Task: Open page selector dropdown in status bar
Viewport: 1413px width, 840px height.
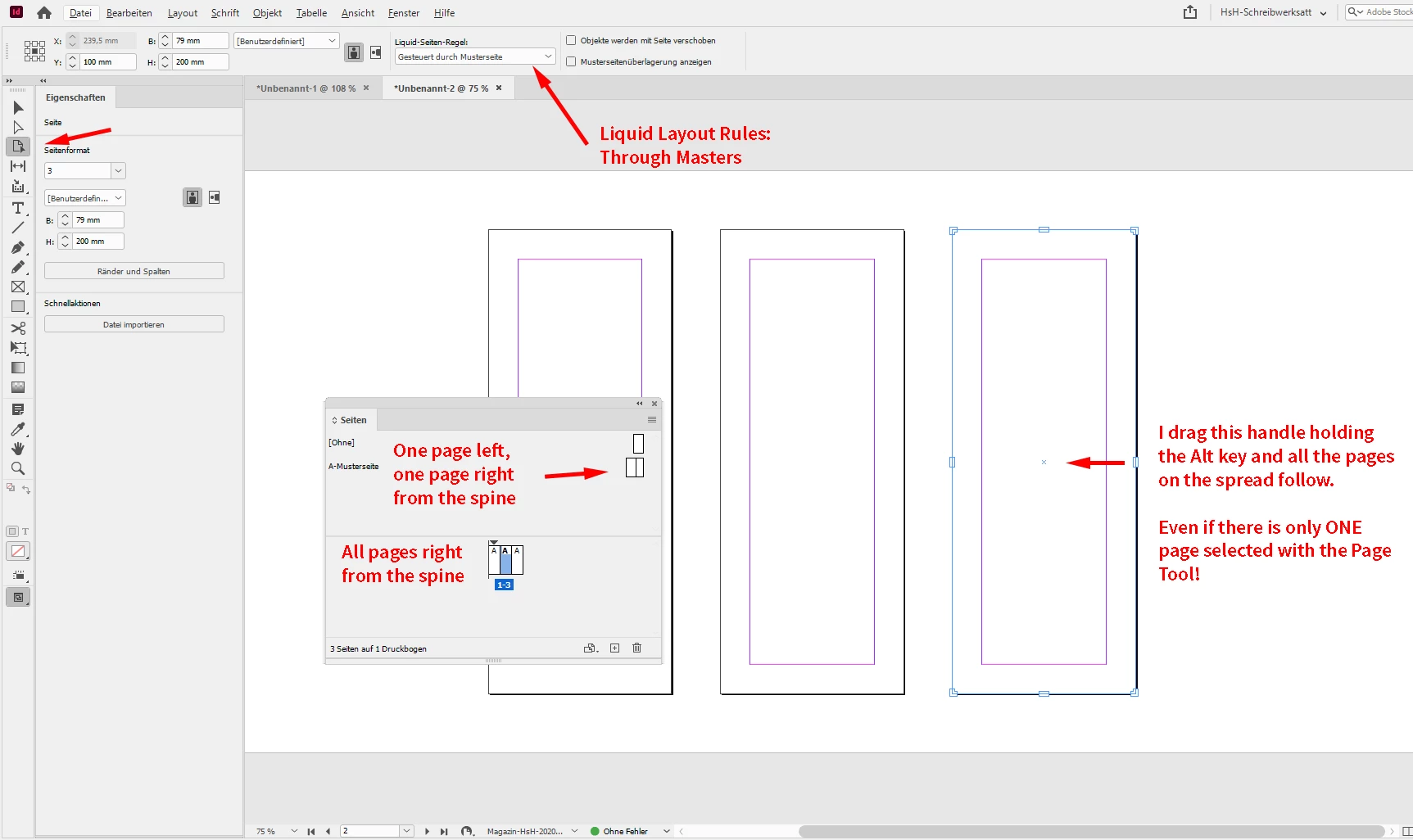Action: (x=406, y=831)
